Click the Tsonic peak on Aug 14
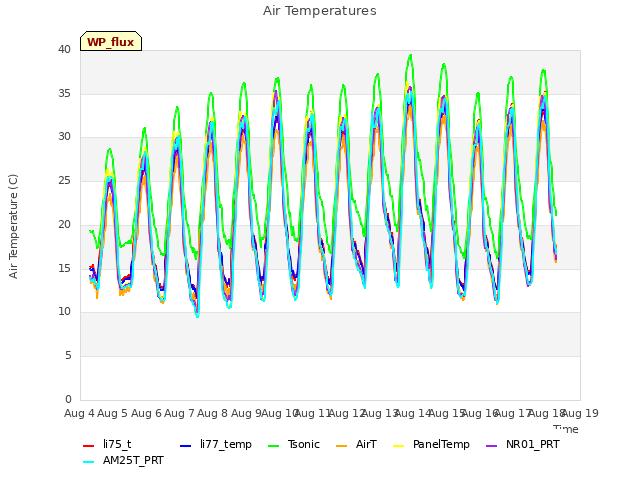The image size is (640, 480). (x=411, y=55)
